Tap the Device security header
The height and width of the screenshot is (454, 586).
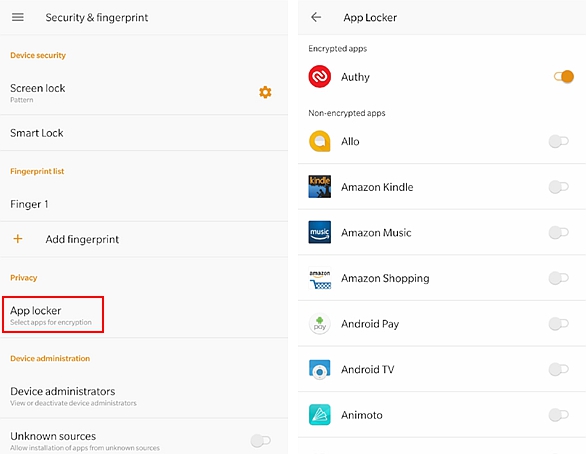tap(38, 55)
